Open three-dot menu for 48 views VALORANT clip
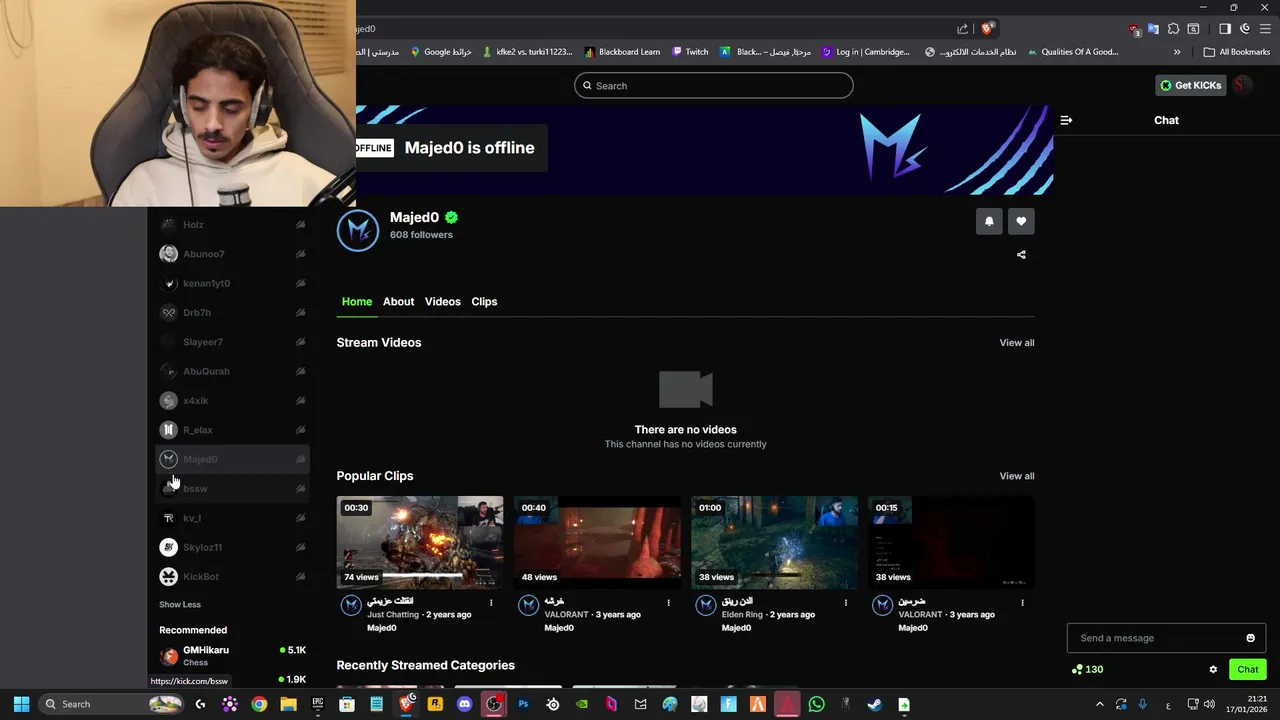 pos(669,603)
